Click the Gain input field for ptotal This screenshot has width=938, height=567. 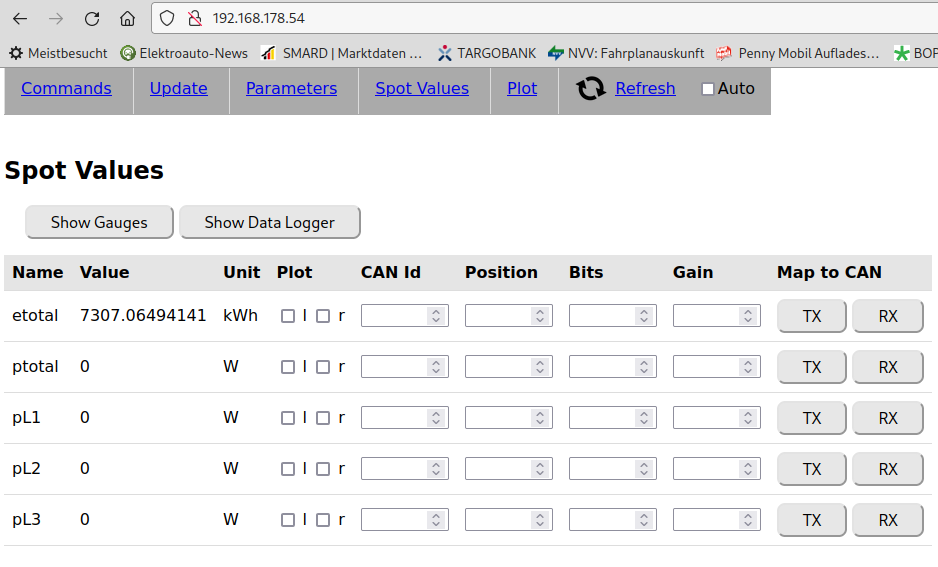point(706,367)
